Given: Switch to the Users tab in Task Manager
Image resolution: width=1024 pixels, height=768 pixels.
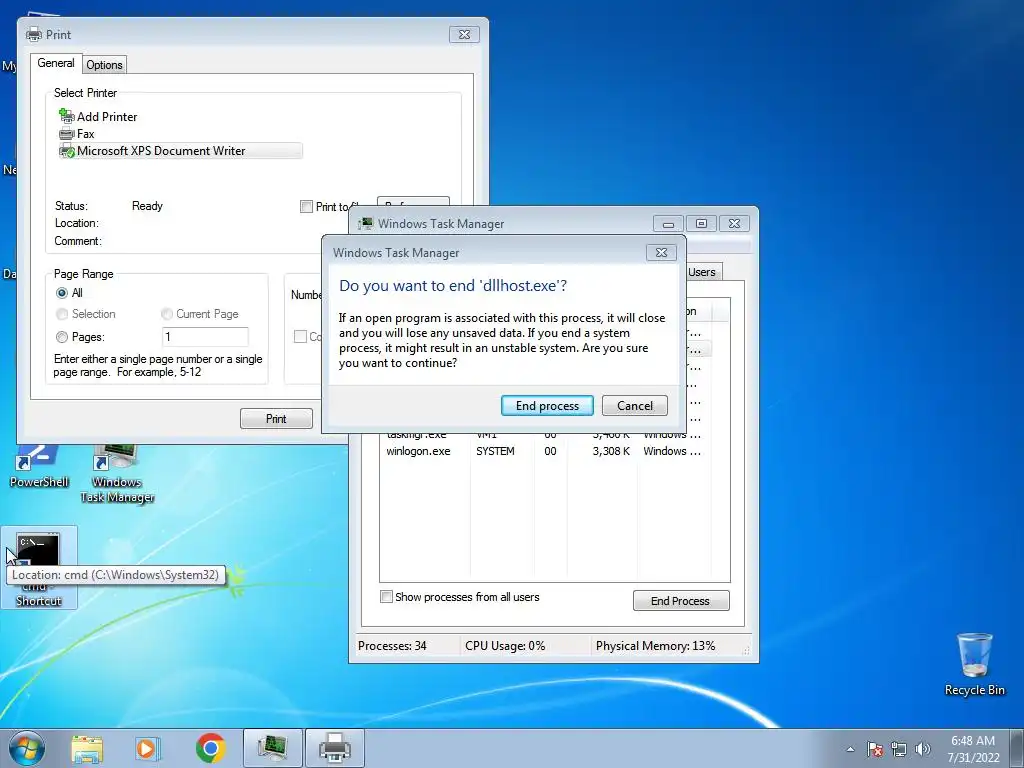Looking at the screenshot, I should tap(703, 272).
